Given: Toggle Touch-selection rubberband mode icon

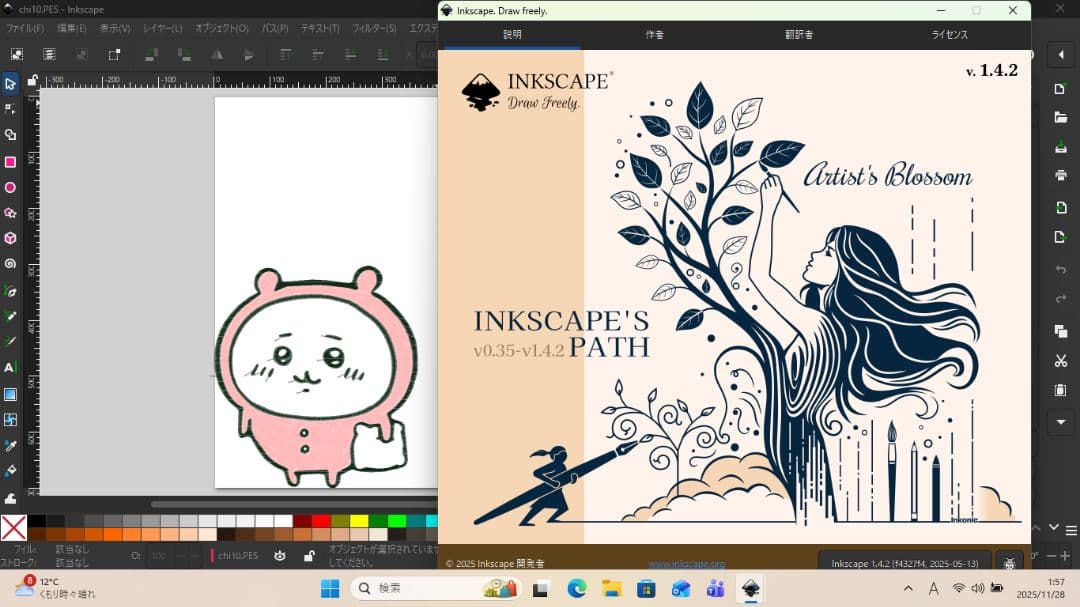Looking at the screenshot, I should (x=114, y=54).
